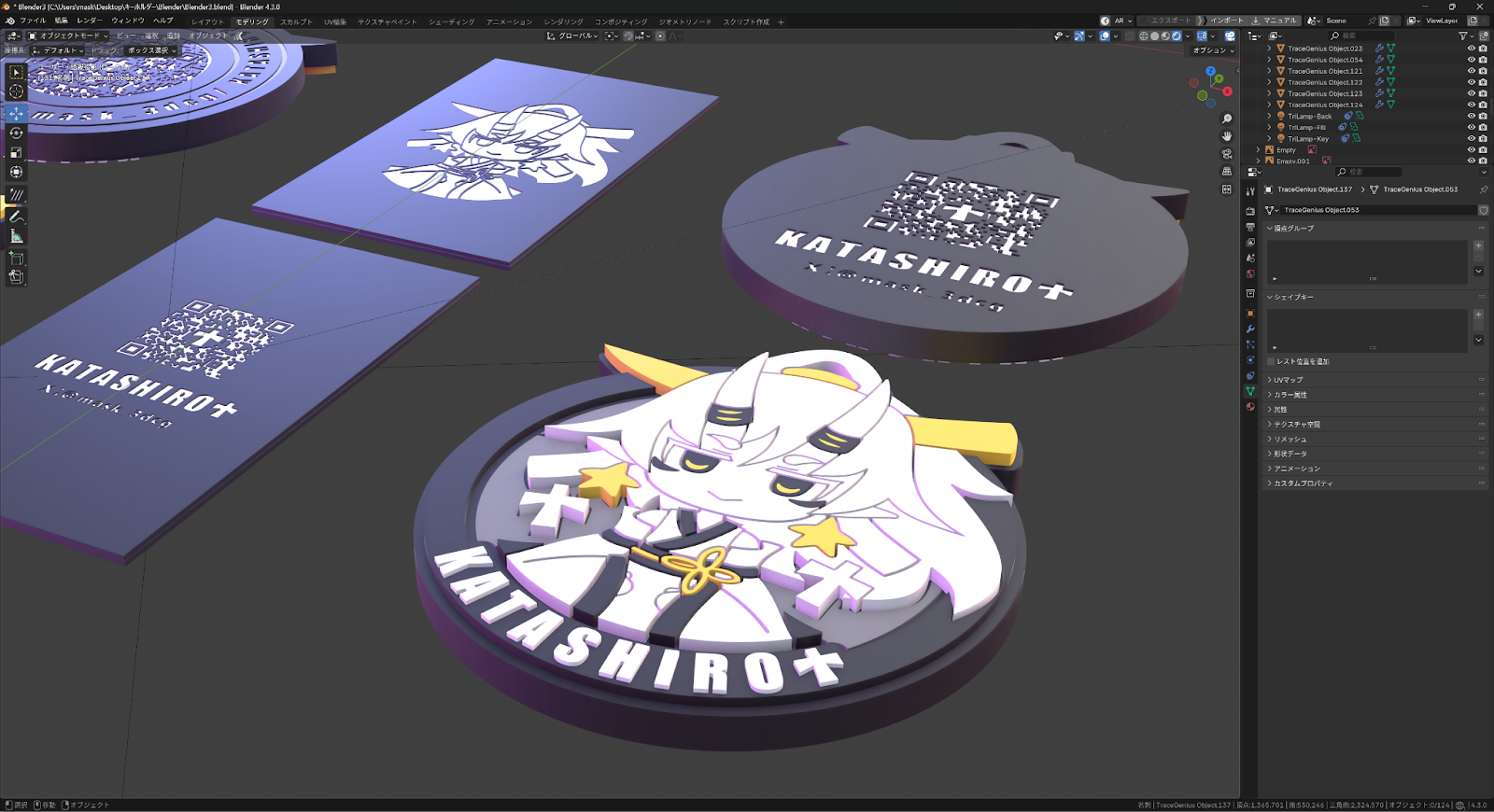This screenshot has width=1494, height=812.
Task: Open the Material properties tab
Action: point(1250,407)
